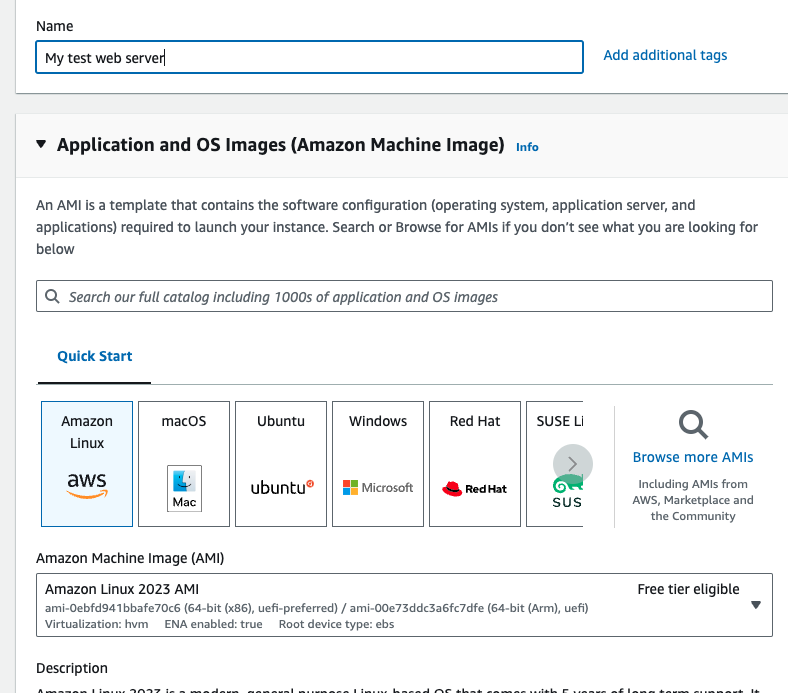Select the Red Hat AMI tile
This screenshot has height=693, width=788.
475,463
